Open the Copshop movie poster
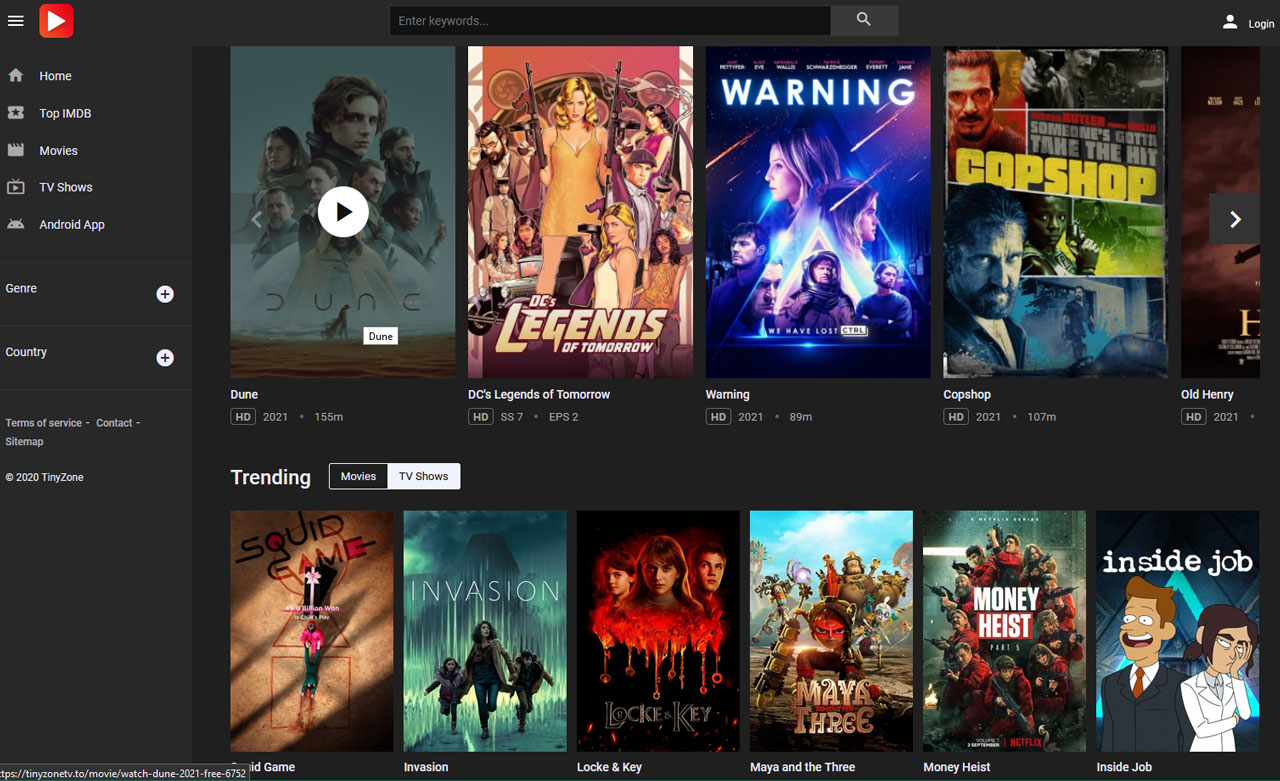This screenshot has width=1280, height=781. (x=1056, y=212)
